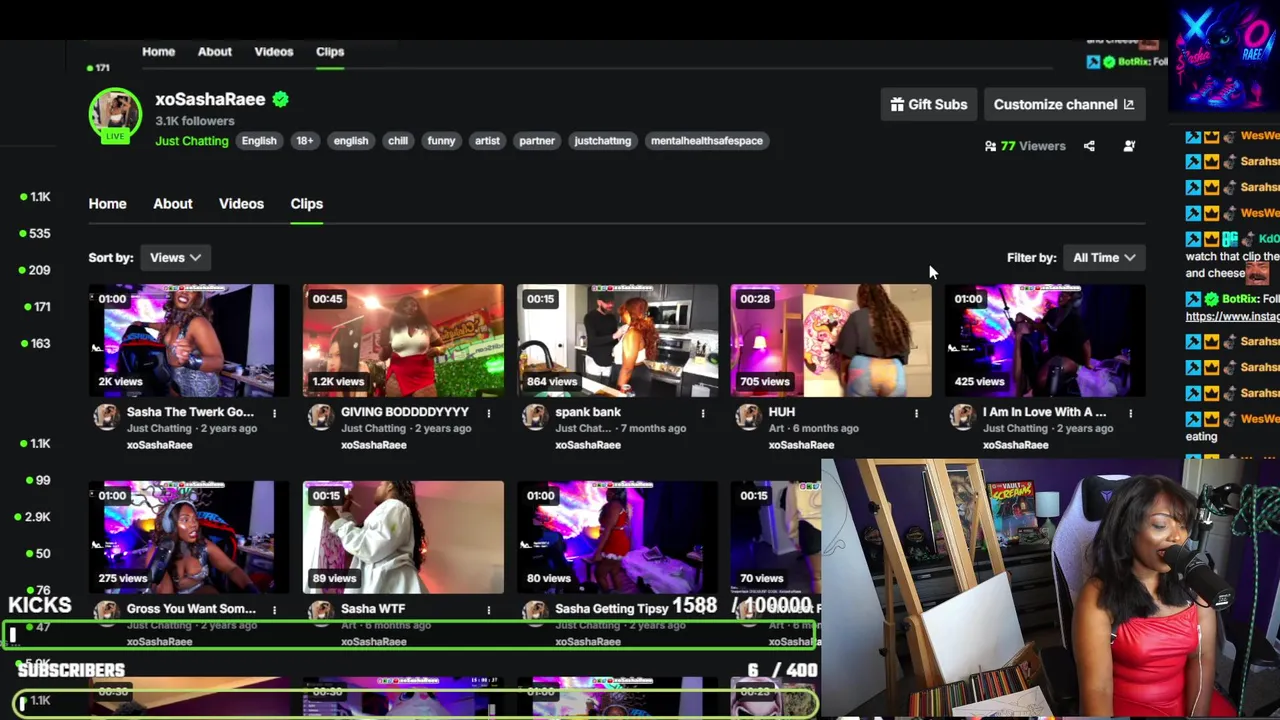Click the mentalhealthsafespace tag
Screen dimensions: 1280x720
[x=707, y=141]
